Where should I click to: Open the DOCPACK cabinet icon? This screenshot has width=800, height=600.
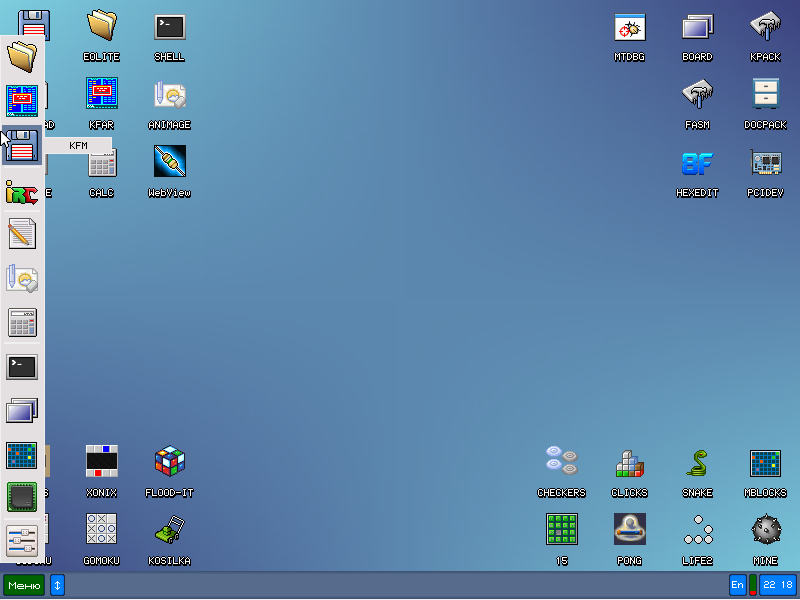coord(765,94)
